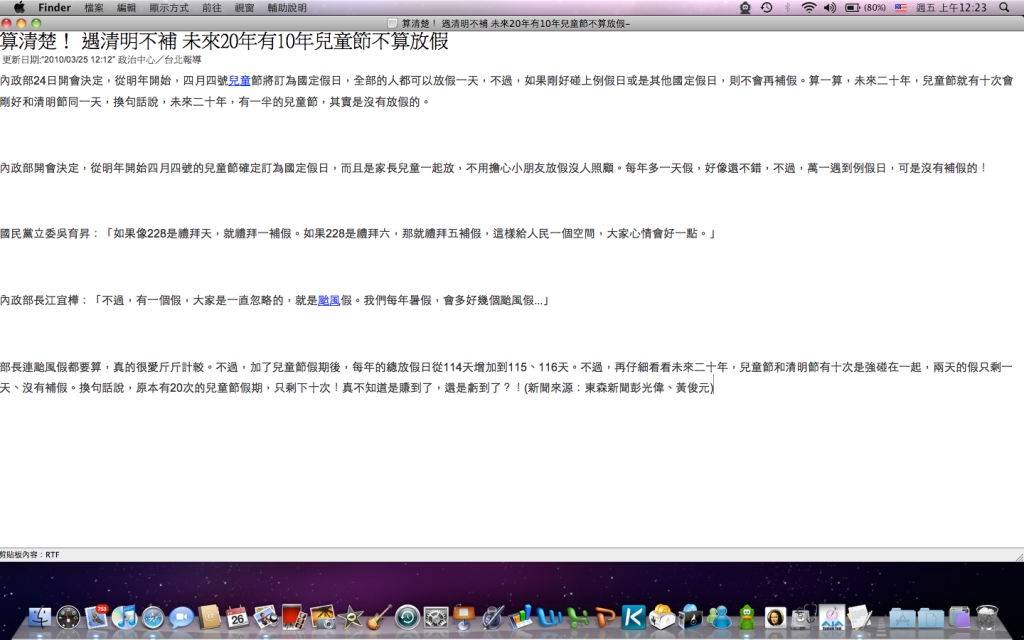The image size is (1024, 640).
Task: Follow the 颱風 hyperlink in the quote
Action: [x=329, y=300]
